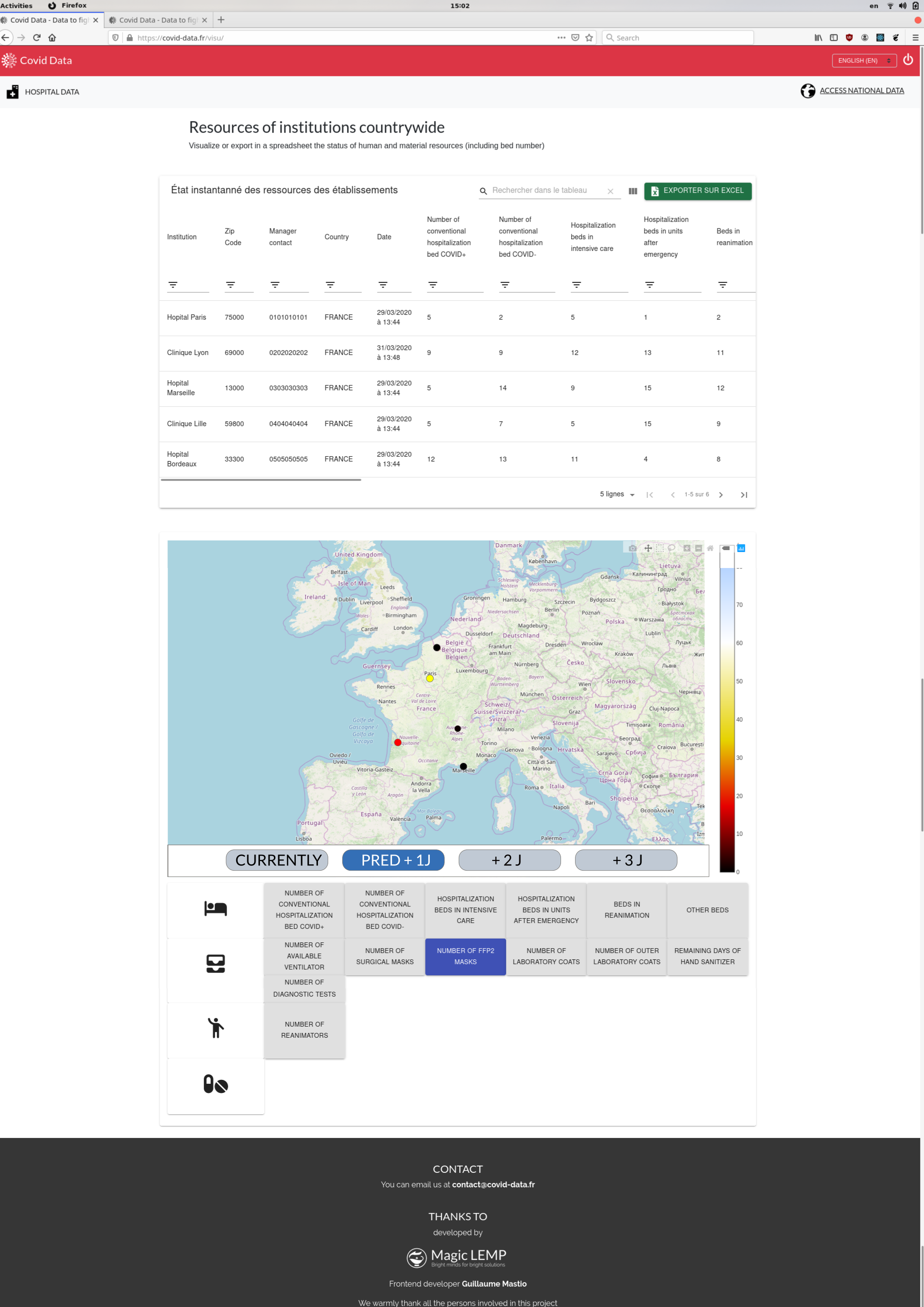Click the Magic LEMP logo link
Viewport: 924px width, 1307px height.
point(456,1257)
